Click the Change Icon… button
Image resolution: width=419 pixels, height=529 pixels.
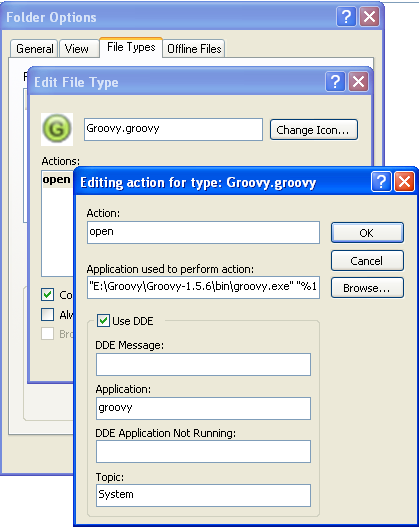[x=313, y=130]
